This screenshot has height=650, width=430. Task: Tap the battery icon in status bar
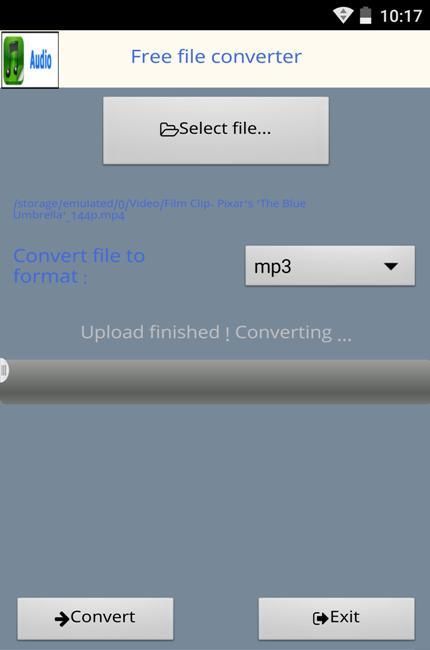tap(365, 15)
